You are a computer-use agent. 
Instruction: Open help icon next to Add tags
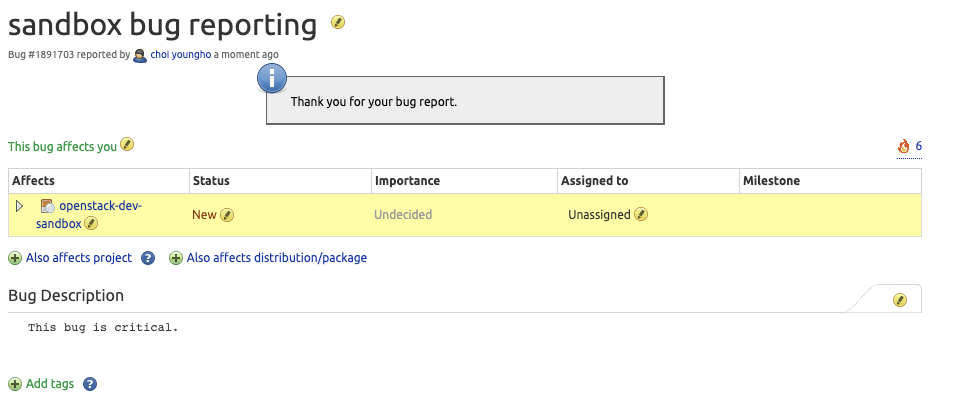pyautogui.click(x=90, y=384)
